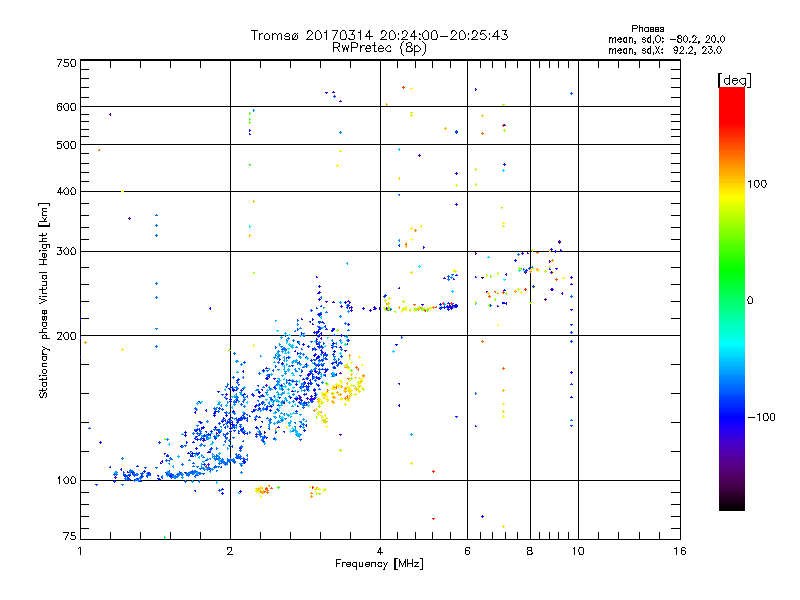Click the x-axis '16' tick label

[x=680, y=551]
